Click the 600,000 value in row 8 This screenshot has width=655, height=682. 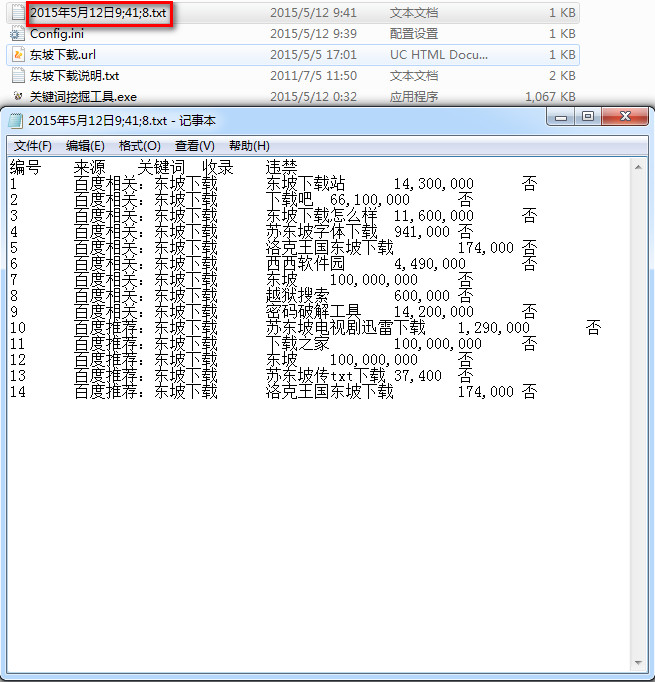coord(422,296)
